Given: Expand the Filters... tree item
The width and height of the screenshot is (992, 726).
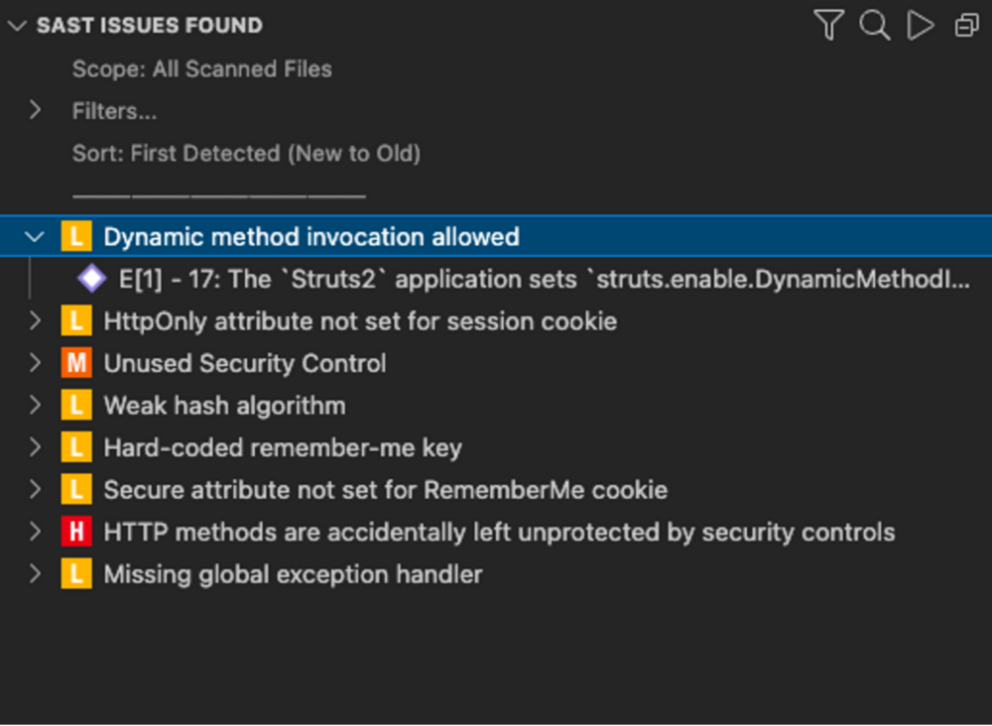Looking at the screenshot, I should pos(36,111).
